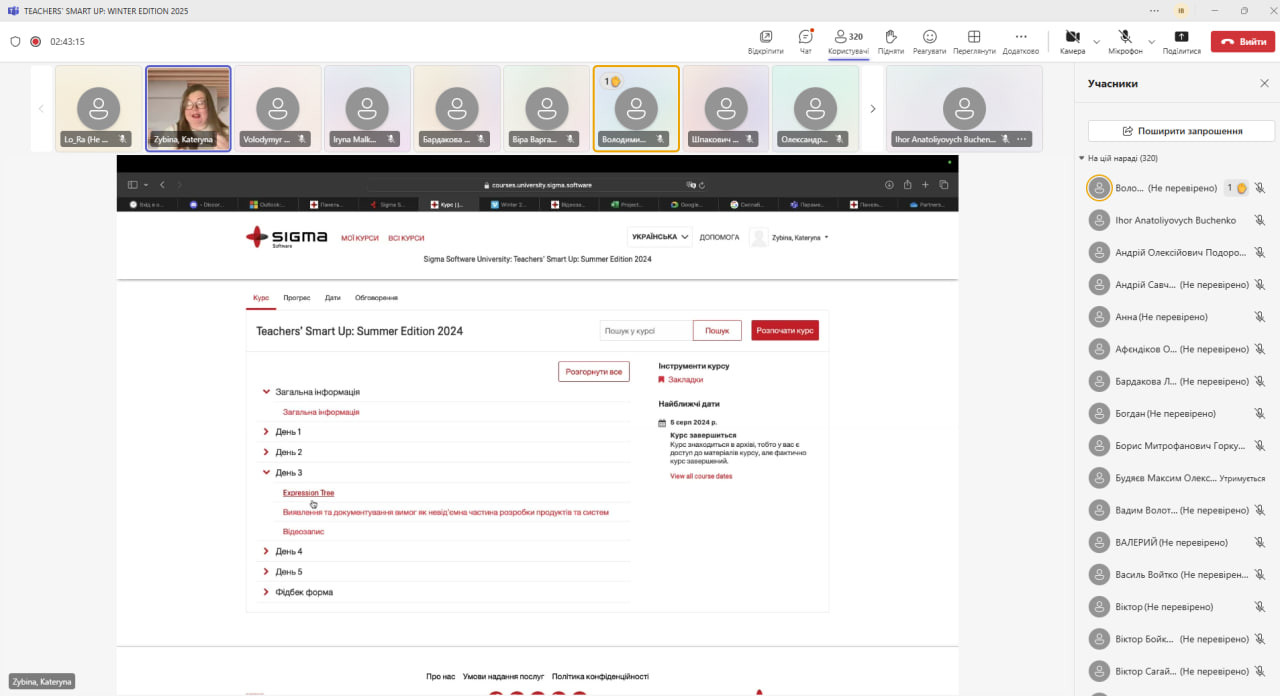Open the Додатково more-actions menu
The height and width of the screenshot is (696, 1280).
pyautogui.click(x=1021, y=41)
